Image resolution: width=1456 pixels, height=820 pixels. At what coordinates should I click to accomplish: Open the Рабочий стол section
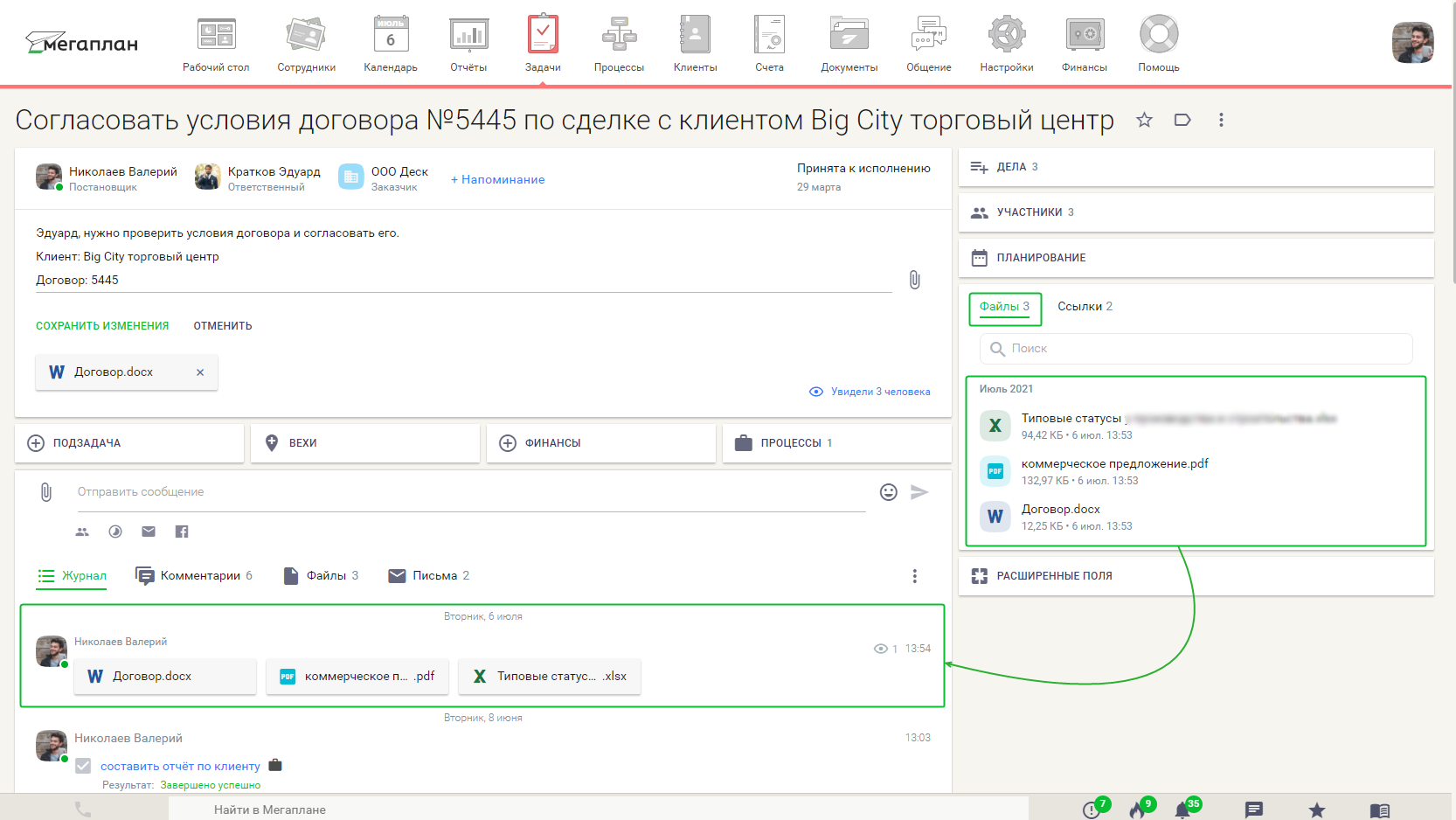click(216, 45)
